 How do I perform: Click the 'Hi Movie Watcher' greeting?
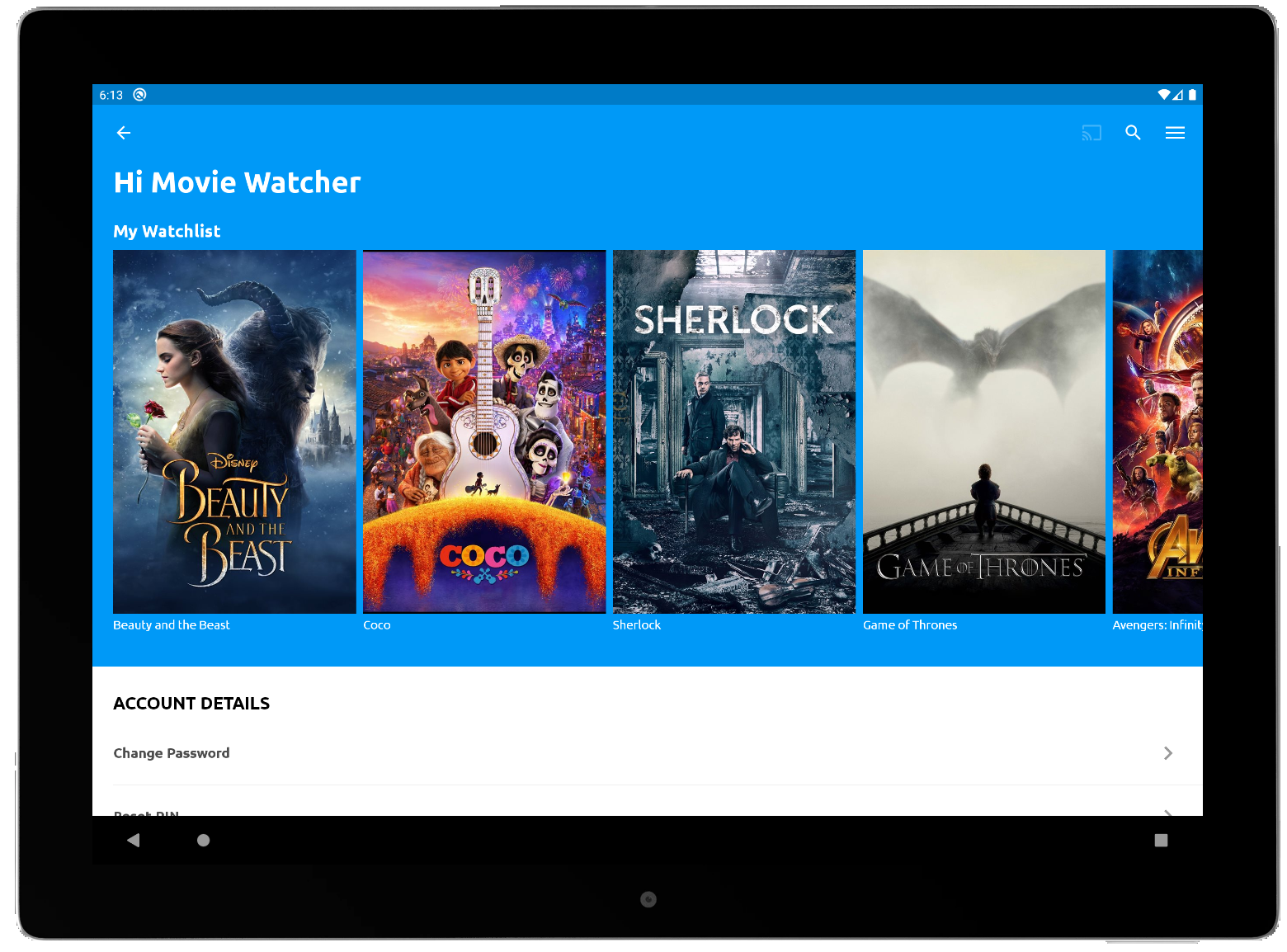point(238,182)
